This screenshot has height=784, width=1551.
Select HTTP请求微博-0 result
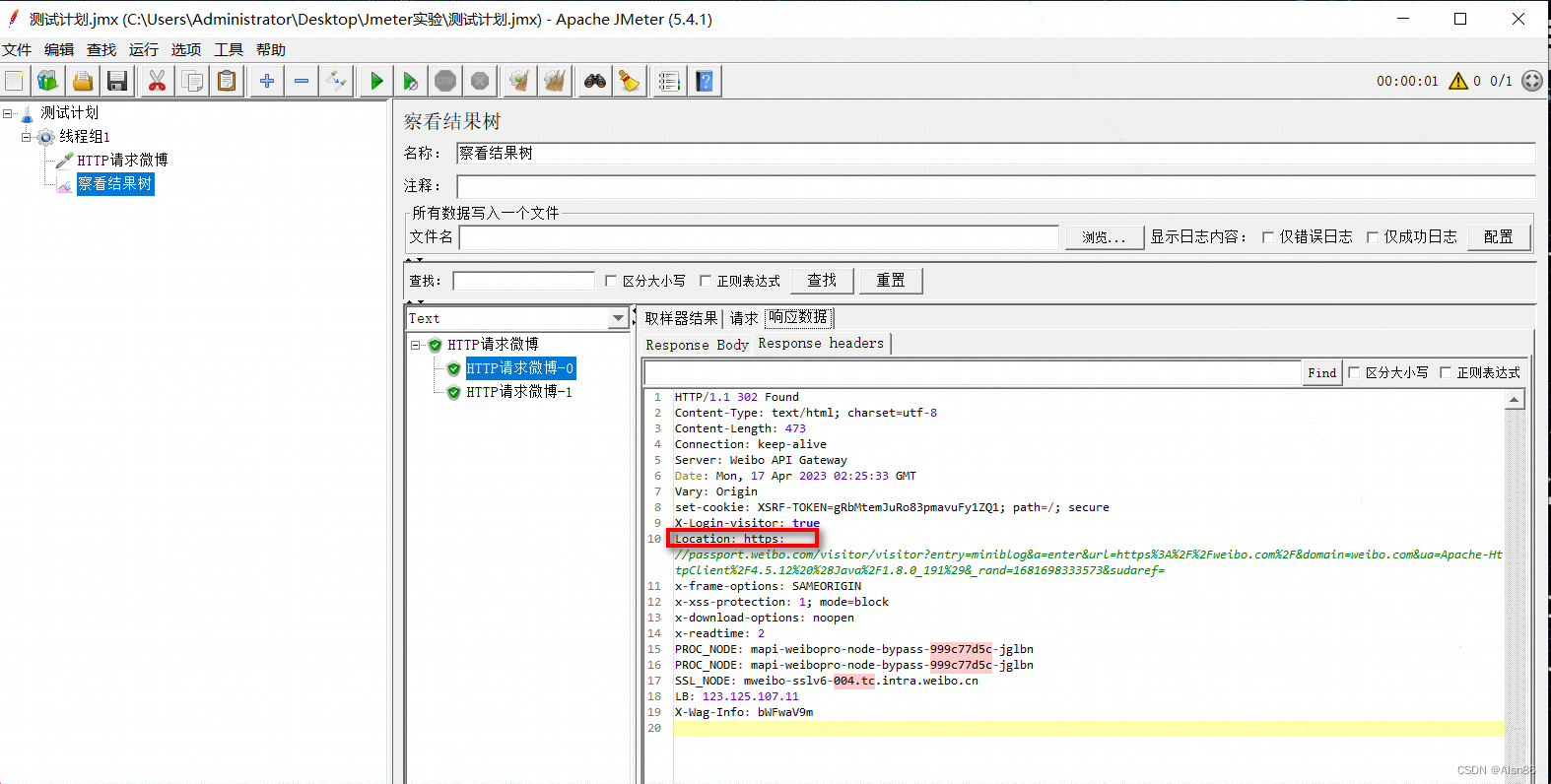[x=519, y=368]
